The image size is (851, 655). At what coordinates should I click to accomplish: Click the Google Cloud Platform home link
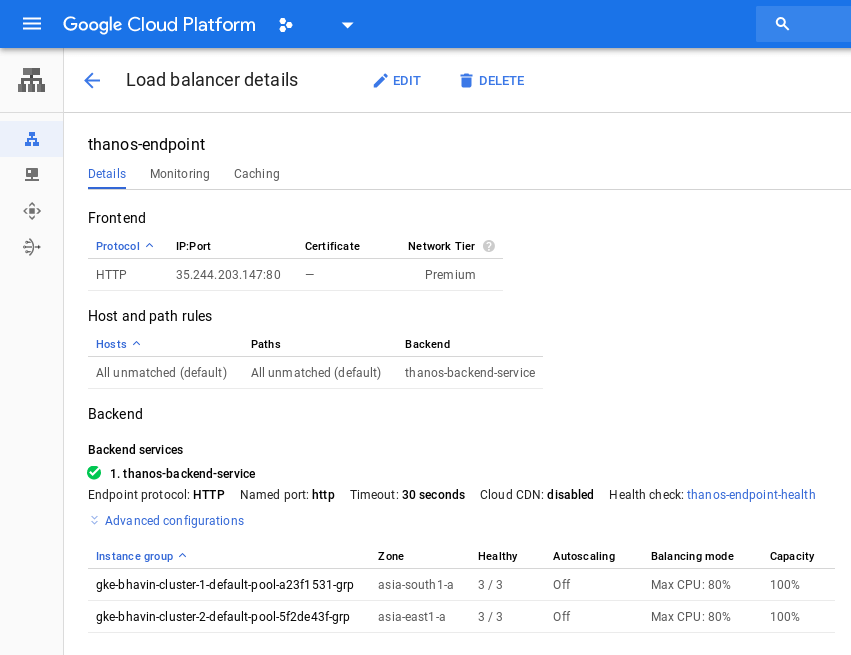[x=159, y=24]
